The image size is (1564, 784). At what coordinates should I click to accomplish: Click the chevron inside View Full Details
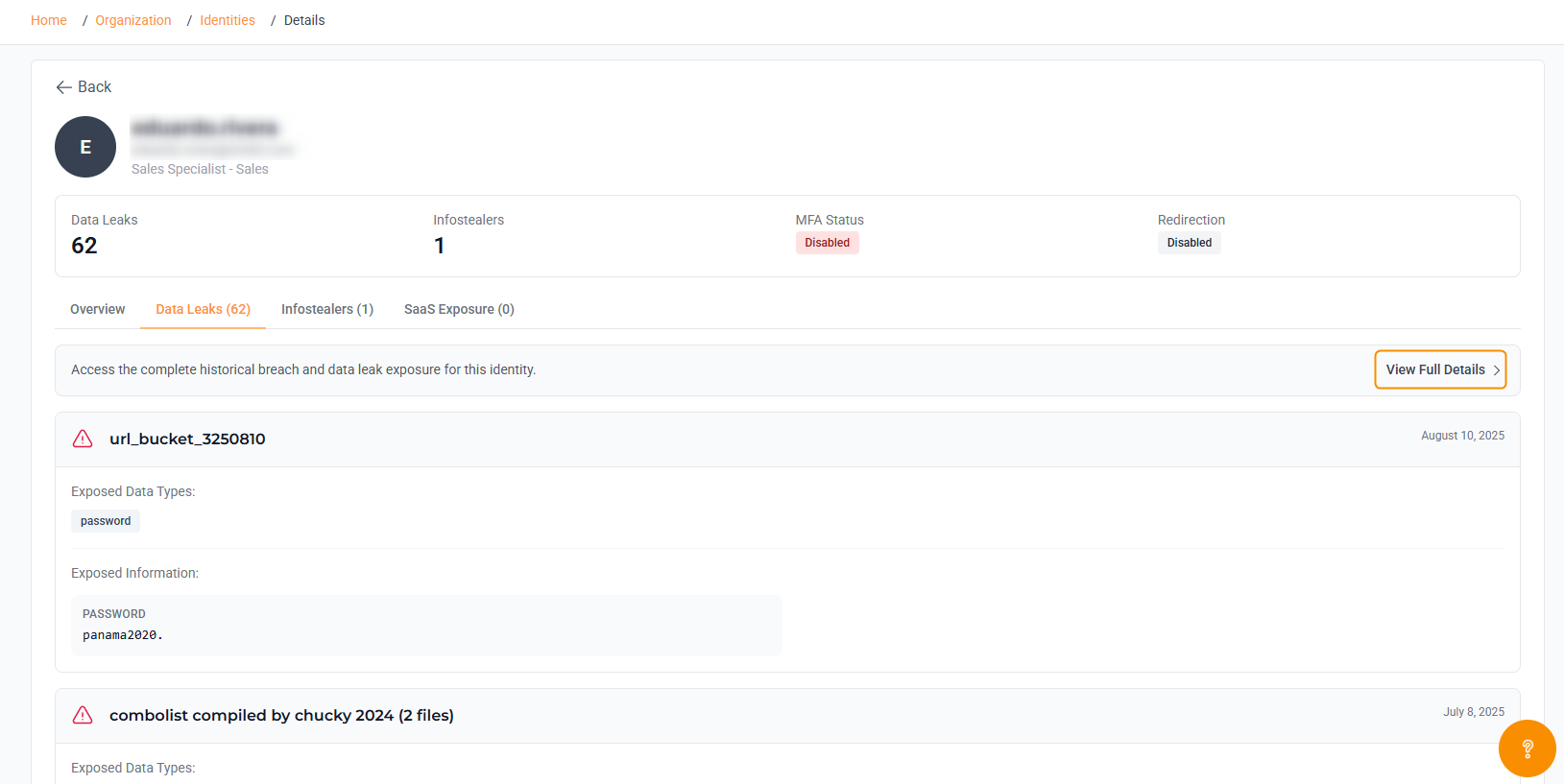1496,370
